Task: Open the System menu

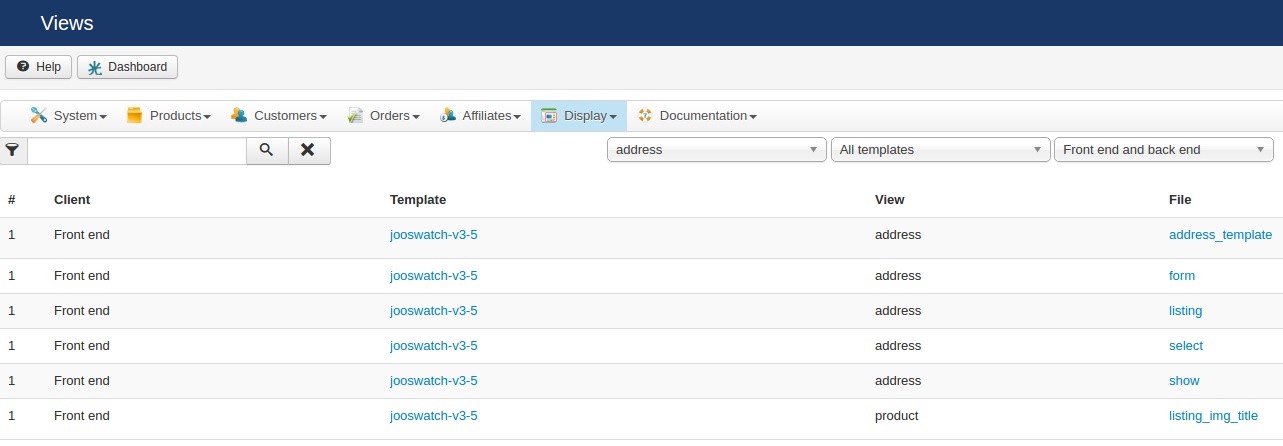Action: click(x=68, y=116)
